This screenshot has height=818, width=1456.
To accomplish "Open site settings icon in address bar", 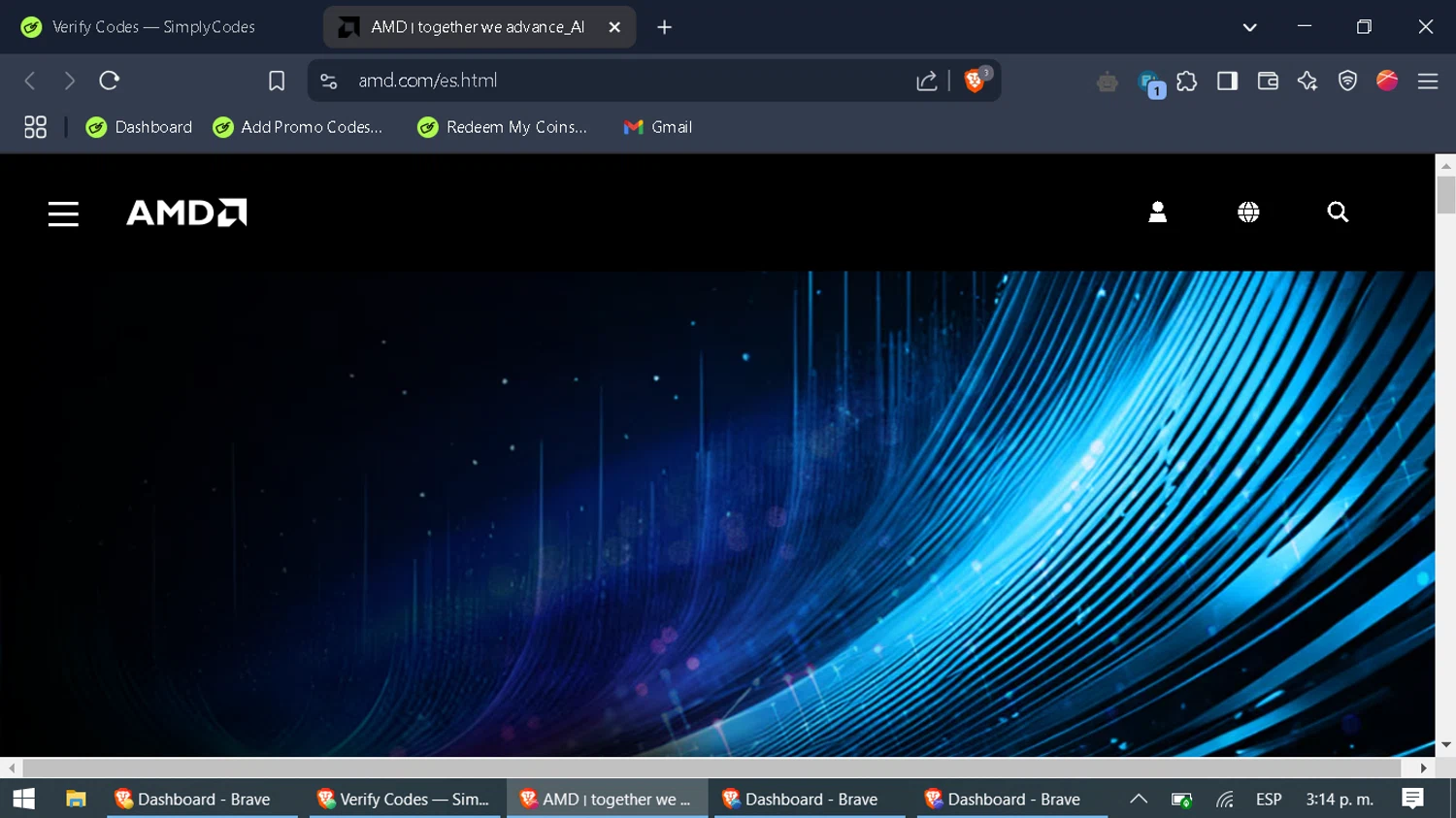I will (x=329, y=81).
